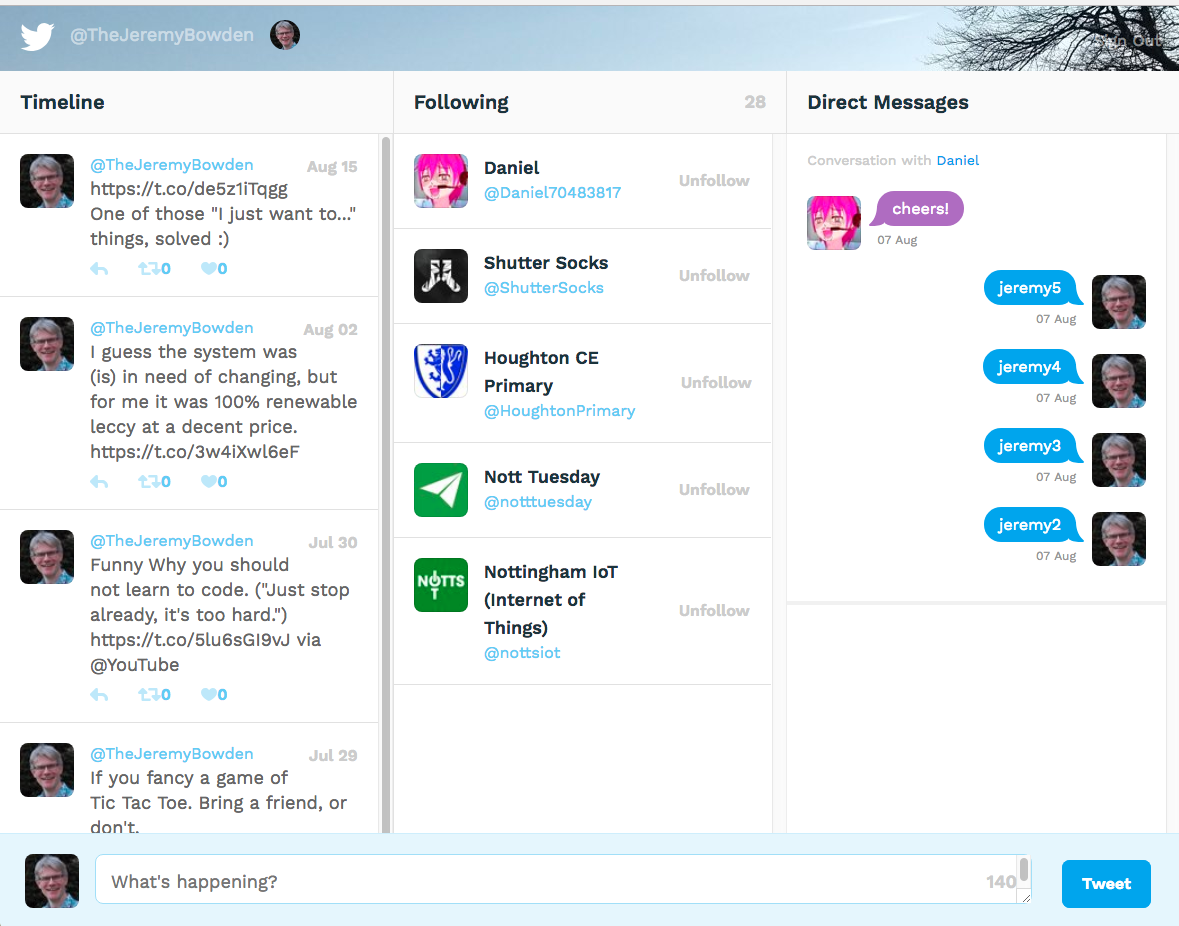1179x926 pixels.
Task: Click the Jul 30 tweet date
Action: (332, 543)
